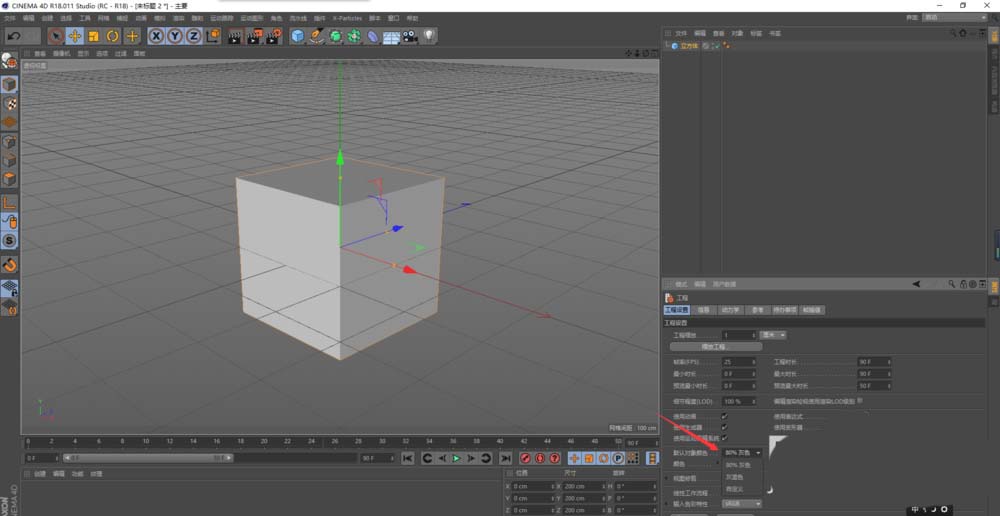Select the Move tool

(x=74, y=36)
